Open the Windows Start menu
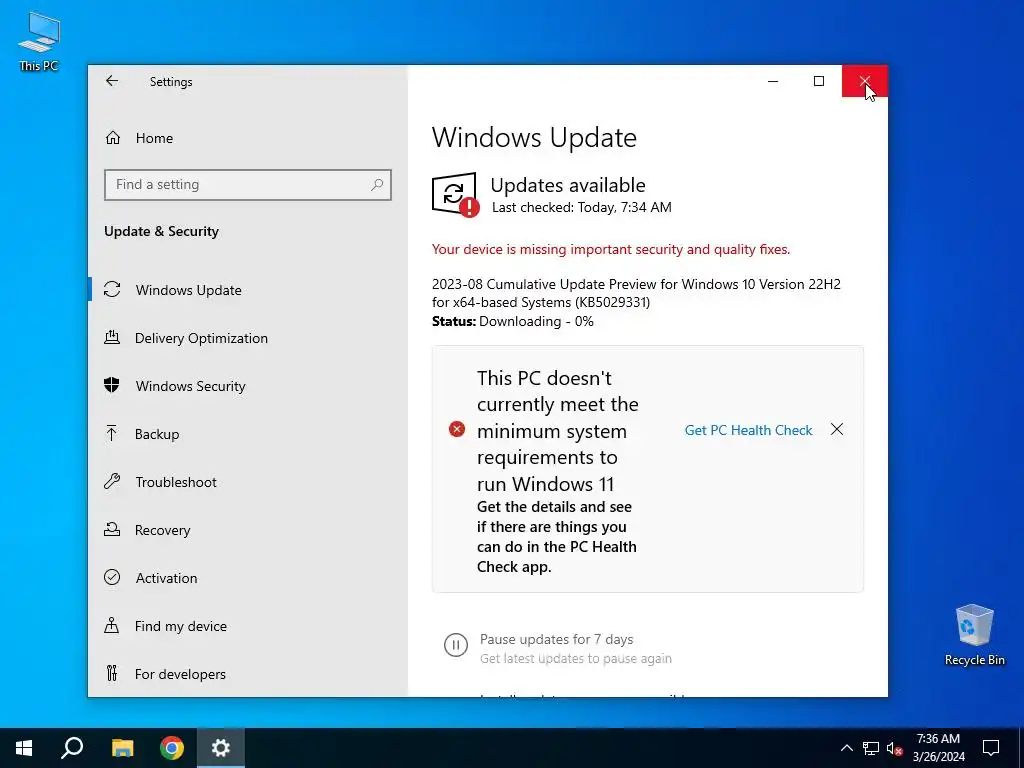 pyautogui.click(x=24, y=748)
